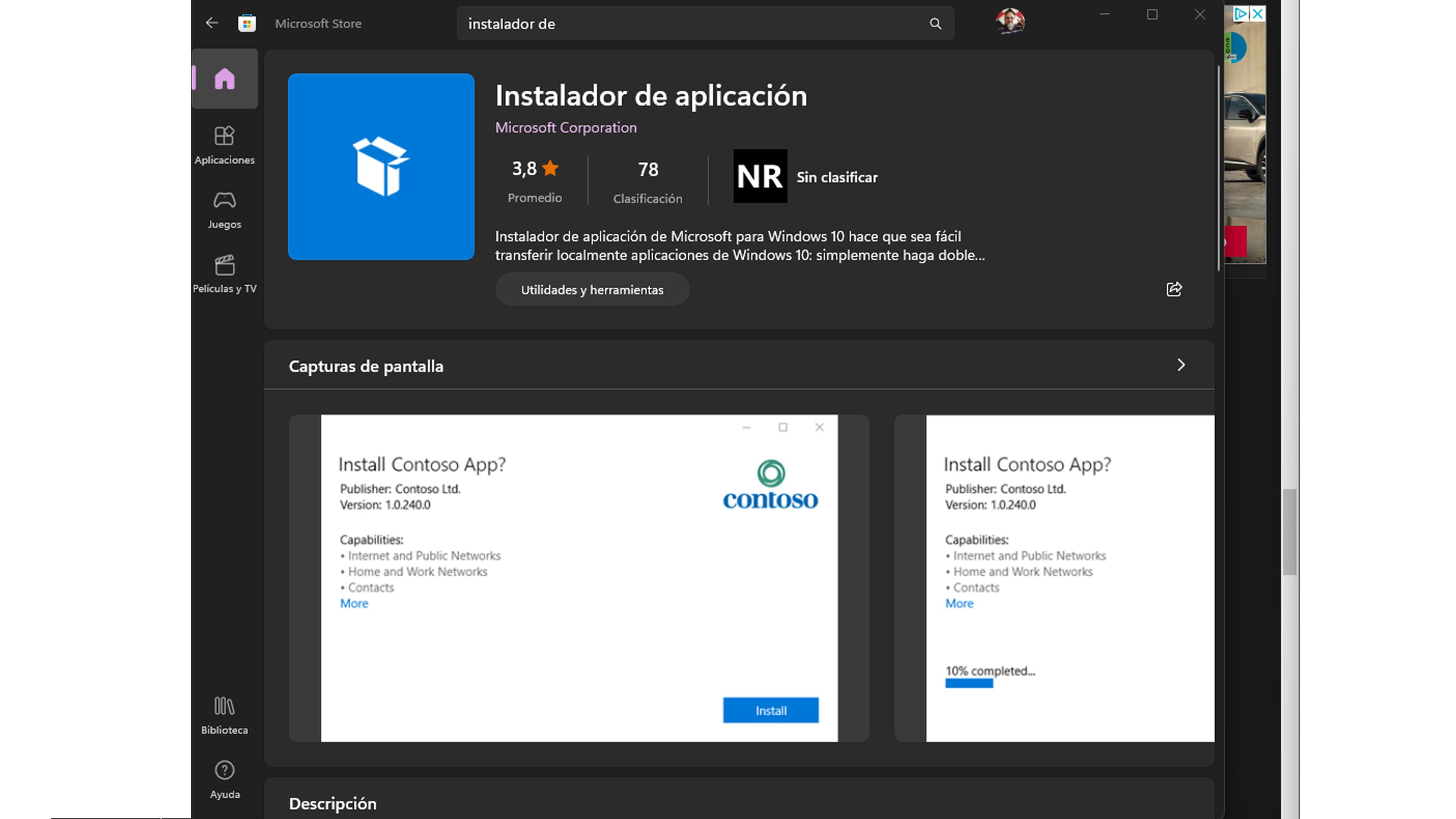Click the AdChoices triangle icon

1241,14
